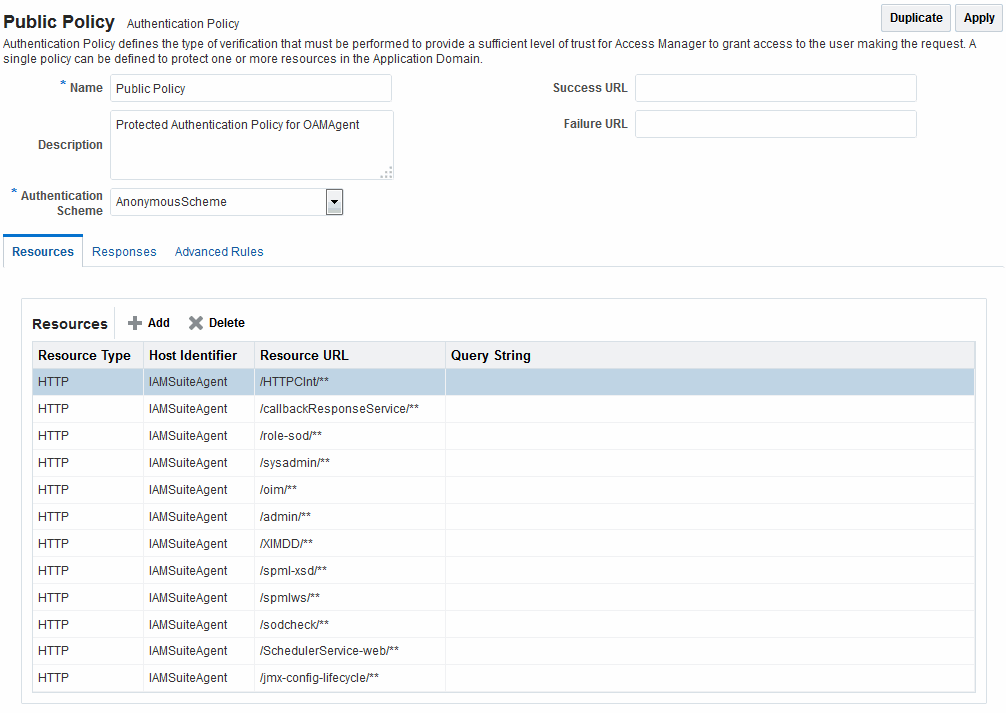Select the /sysadmin/** resource URL
Viewport: 1006px width, 713px height.
294,463
